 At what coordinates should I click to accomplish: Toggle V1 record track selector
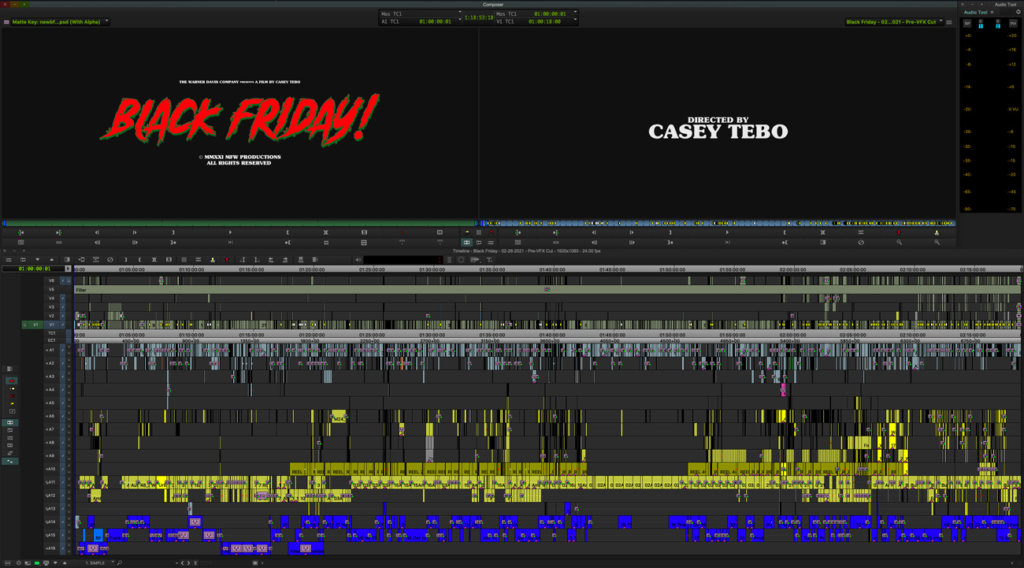(x=52, y=324)
